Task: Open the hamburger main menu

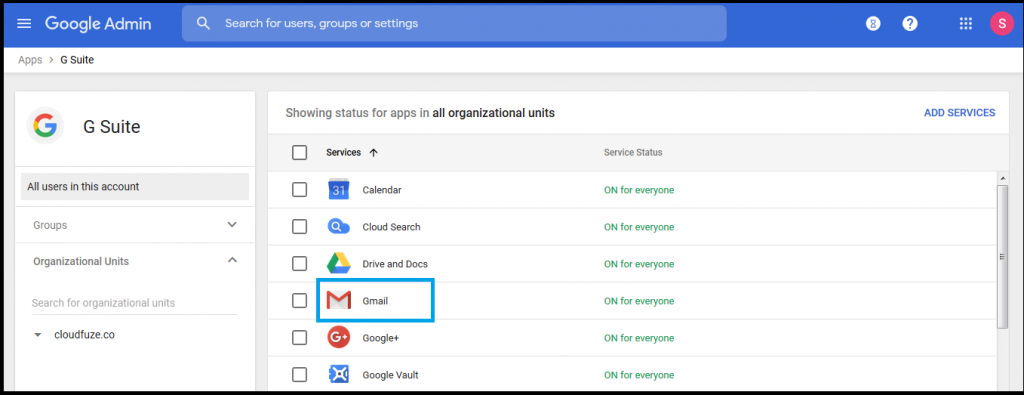Action: pos(24,24)
